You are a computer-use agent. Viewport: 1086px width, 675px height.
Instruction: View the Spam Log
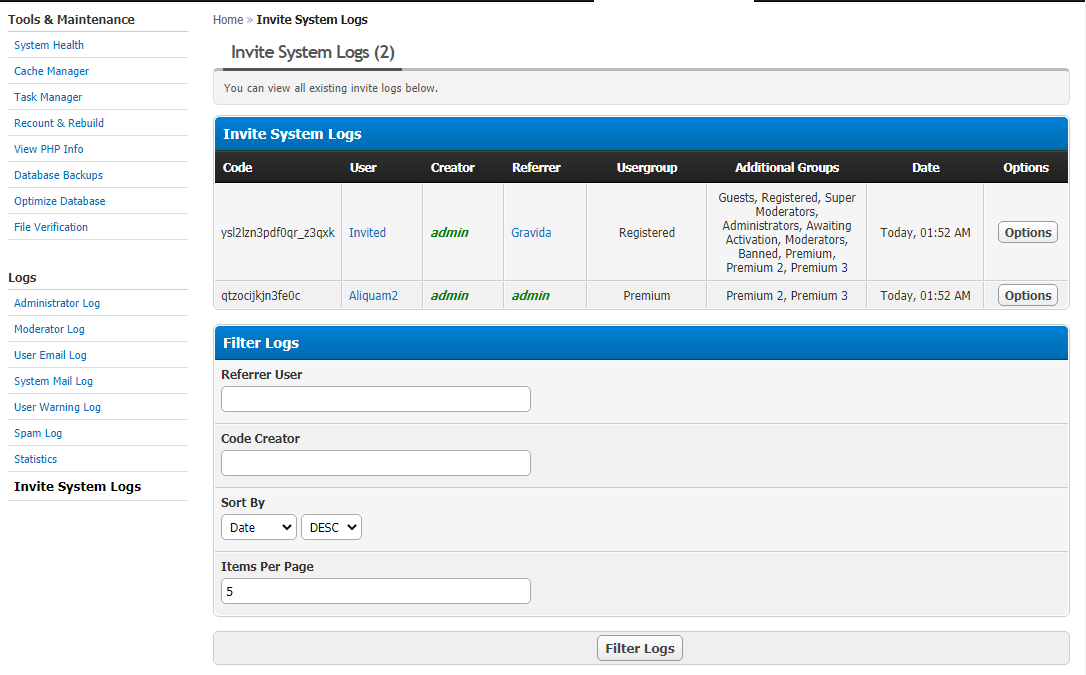click(x=38, y=433)
